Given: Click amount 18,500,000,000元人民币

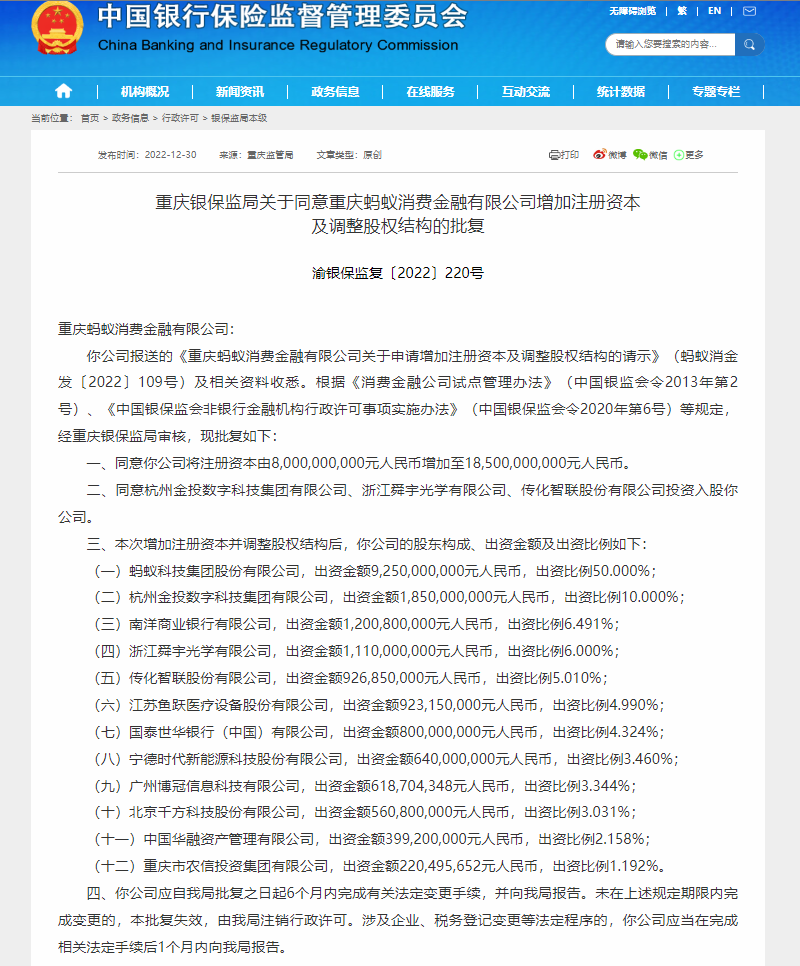Looking at the screenshot, I should (546, 463).
